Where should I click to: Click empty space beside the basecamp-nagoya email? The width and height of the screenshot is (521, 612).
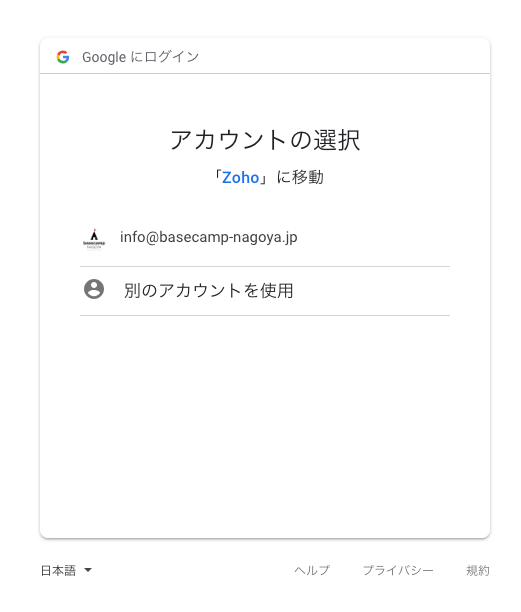point(373,238)
